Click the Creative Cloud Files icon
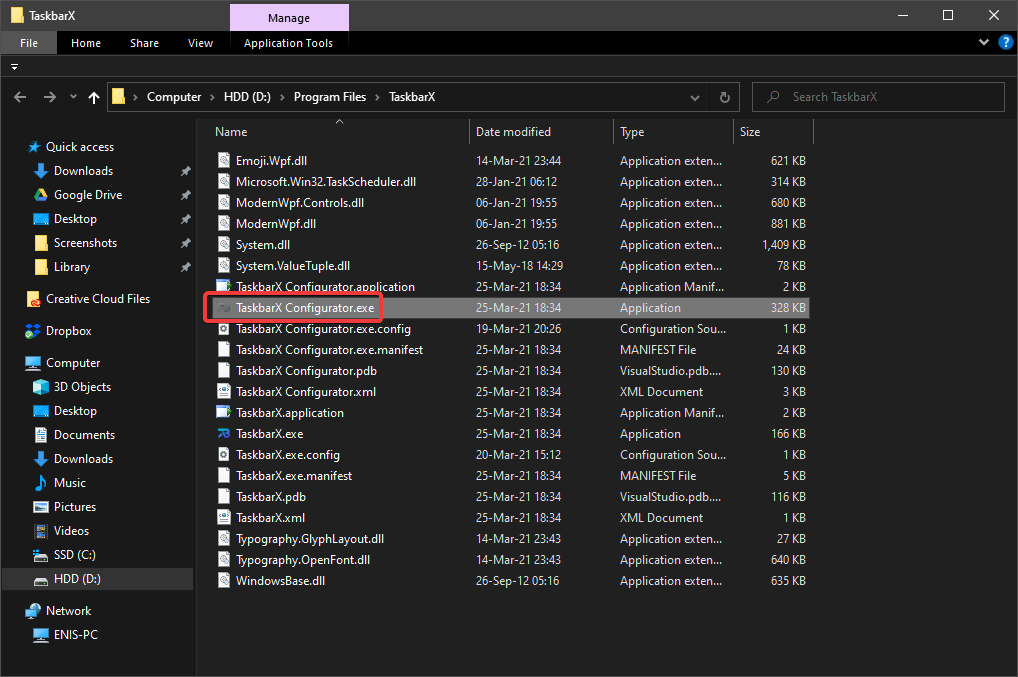1018x677 pixels. click(34, 299)
